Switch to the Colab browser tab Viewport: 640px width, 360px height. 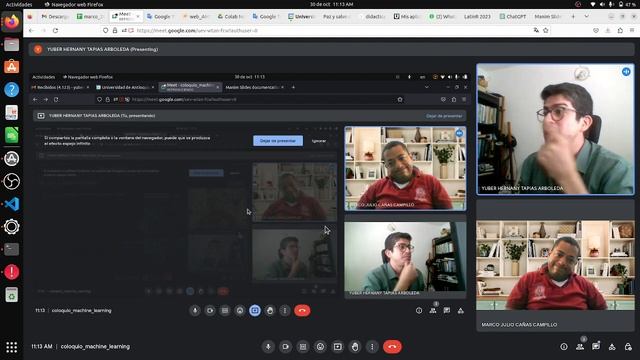coord(230,16)
